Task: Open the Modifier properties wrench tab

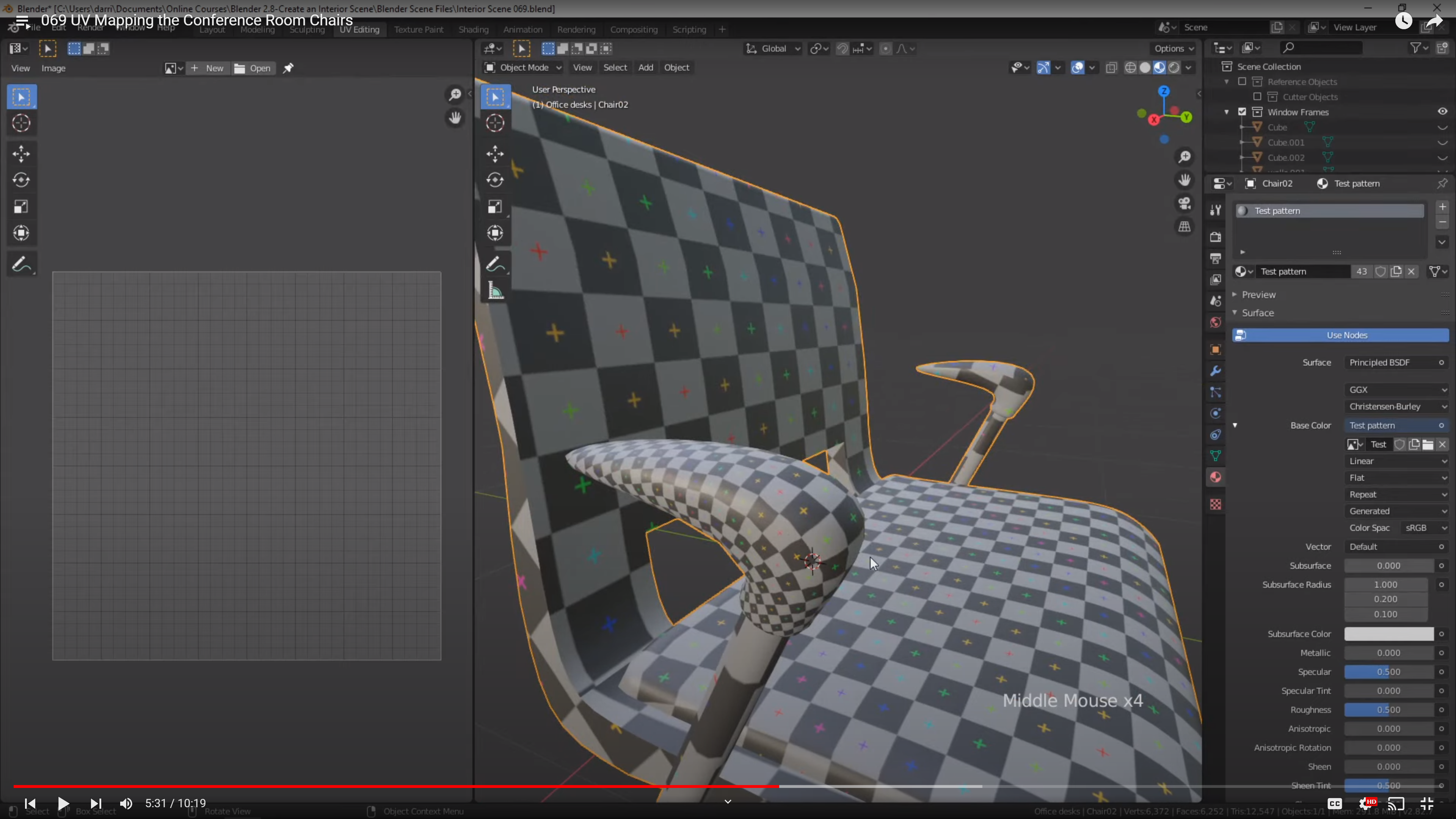Action: (x=1215, y=371)
